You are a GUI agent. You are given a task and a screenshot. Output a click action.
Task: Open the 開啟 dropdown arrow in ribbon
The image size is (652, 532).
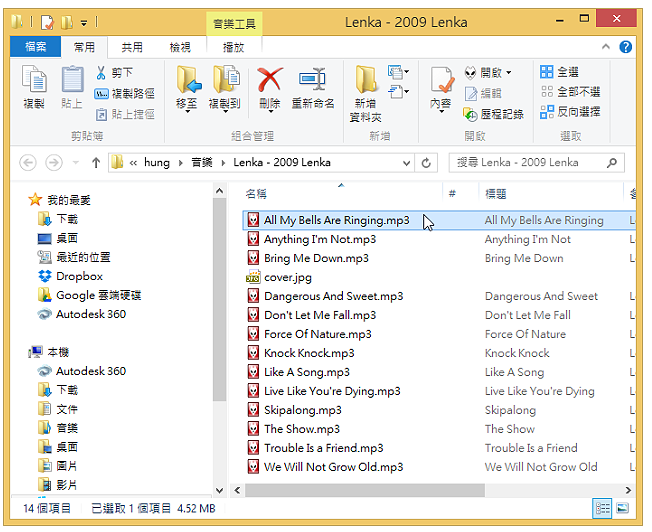(509, 73)
